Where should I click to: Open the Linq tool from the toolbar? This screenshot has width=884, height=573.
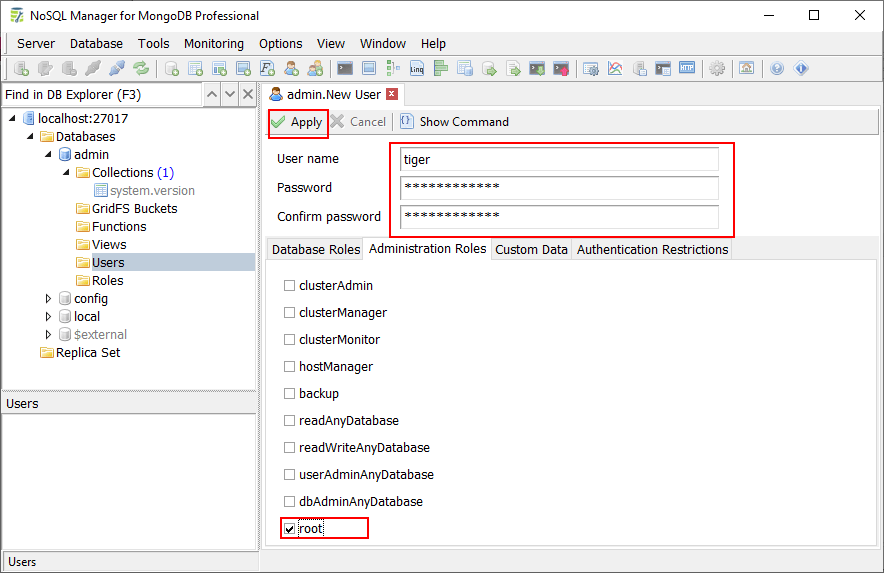pos(416,69)
